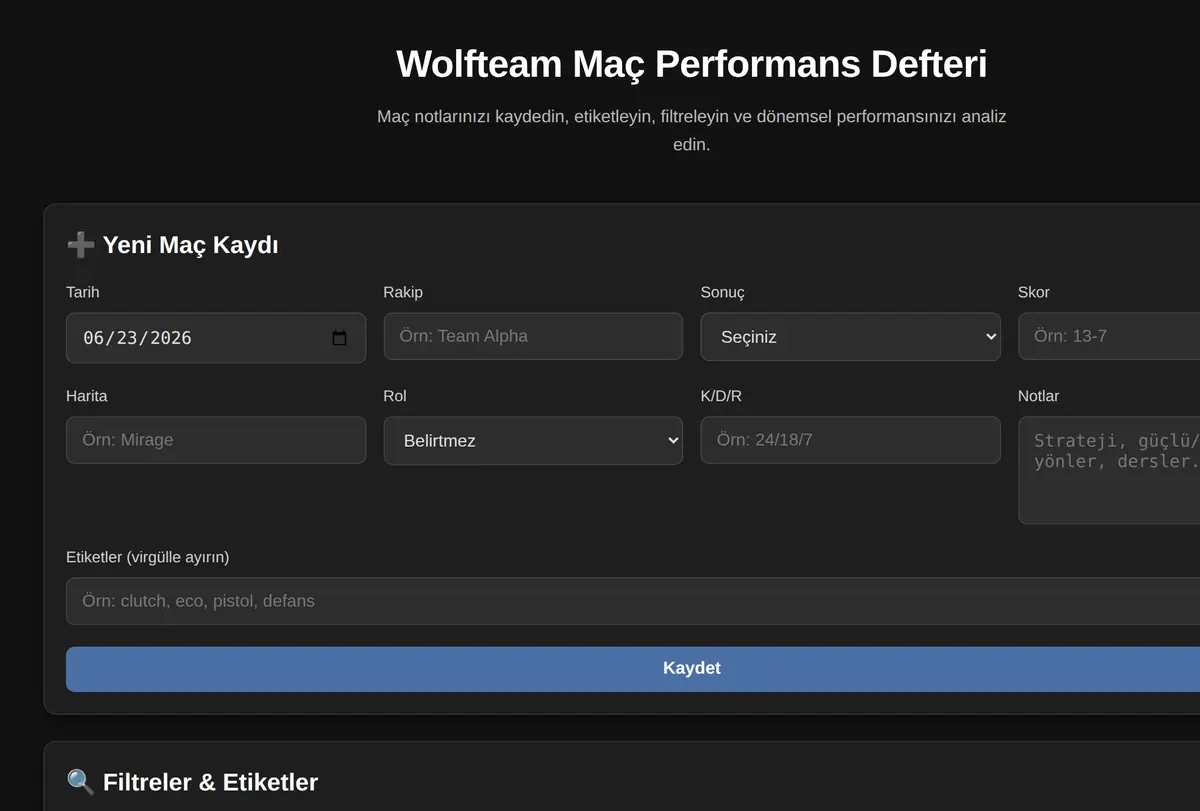Expand the Rol dropdown showing Belirtmez
This screenshot has width=1200, height=811.
click(x=533, y=441)
